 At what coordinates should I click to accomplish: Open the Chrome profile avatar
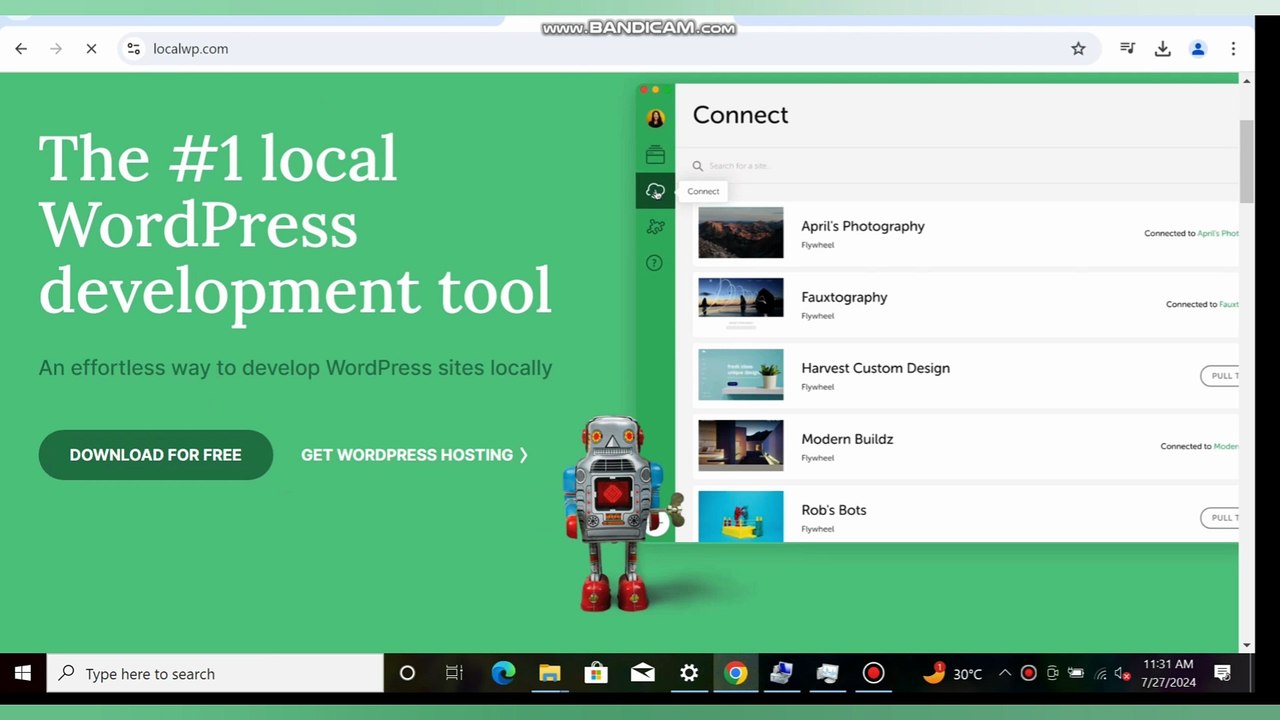(x=1198, y=48)
